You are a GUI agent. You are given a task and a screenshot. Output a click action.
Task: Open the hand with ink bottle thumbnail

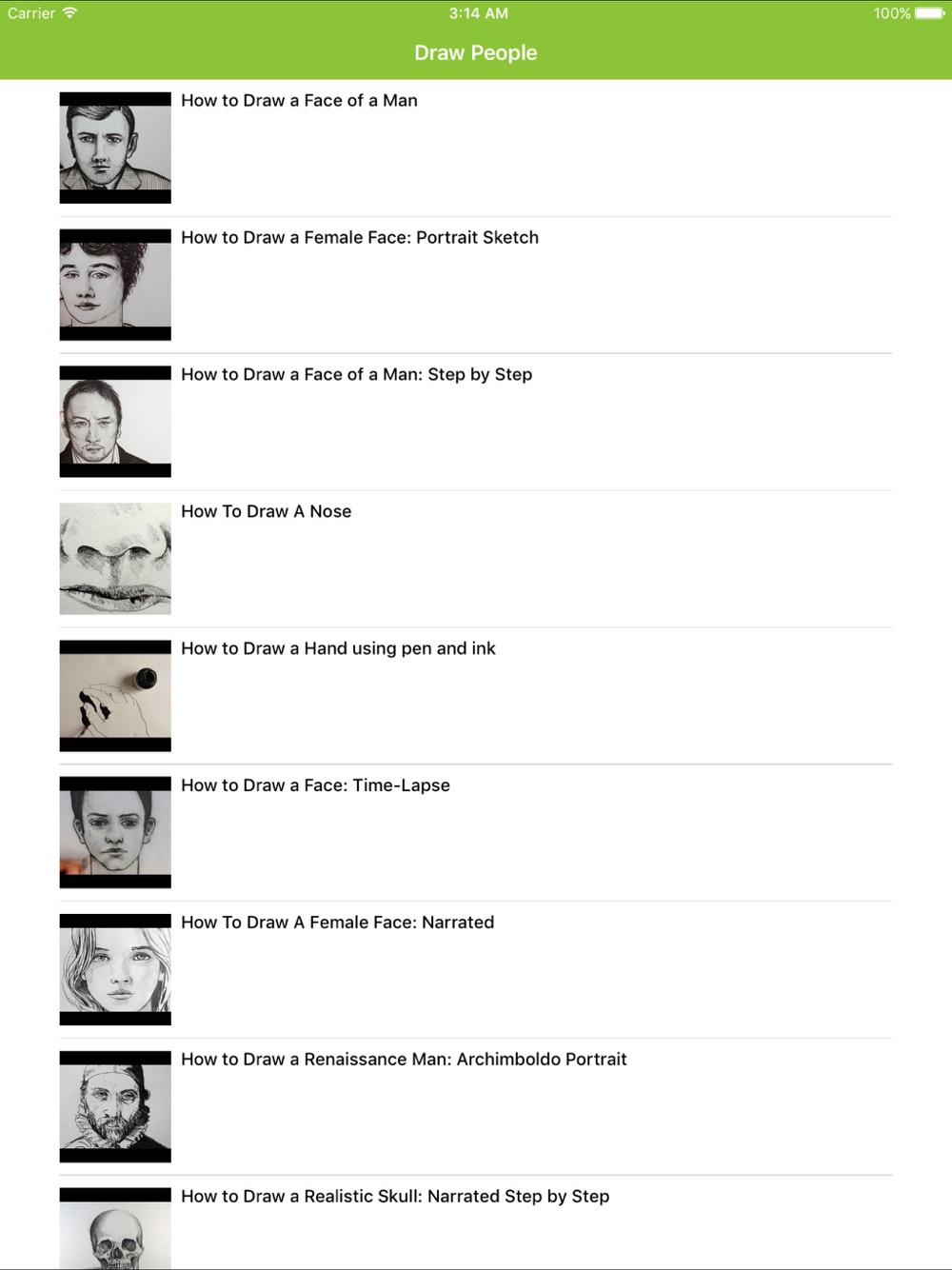tap(115, 696)
